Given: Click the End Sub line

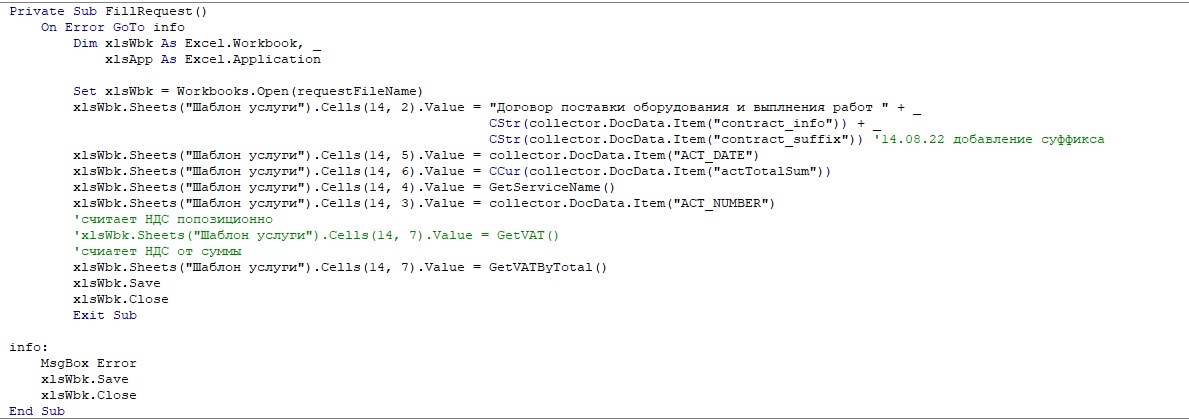Looking at the screenshot, I should tap(37, 411).
